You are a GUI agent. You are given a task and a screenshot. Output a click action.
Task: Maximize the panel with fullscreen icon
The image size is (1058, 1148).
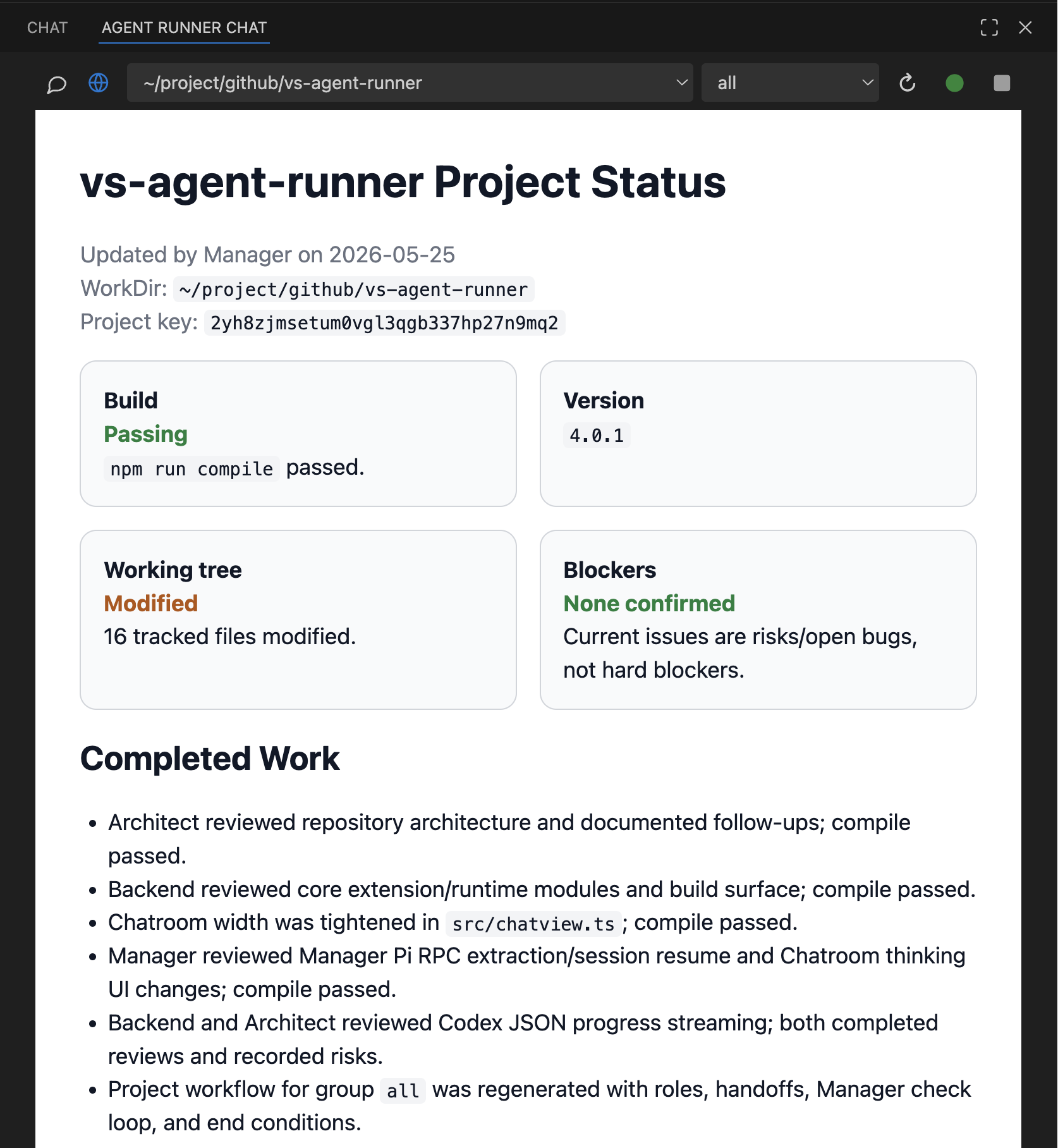pyautogui.click(x=989, y=27)
